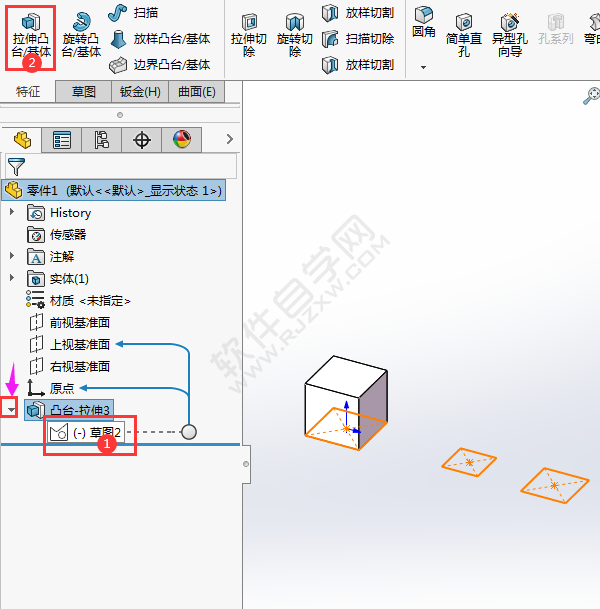Select the extruded cube in viewport
Image resolution: width=600 pixels, height=609 pixels.
pyautogui.click(x=346, y=403)
